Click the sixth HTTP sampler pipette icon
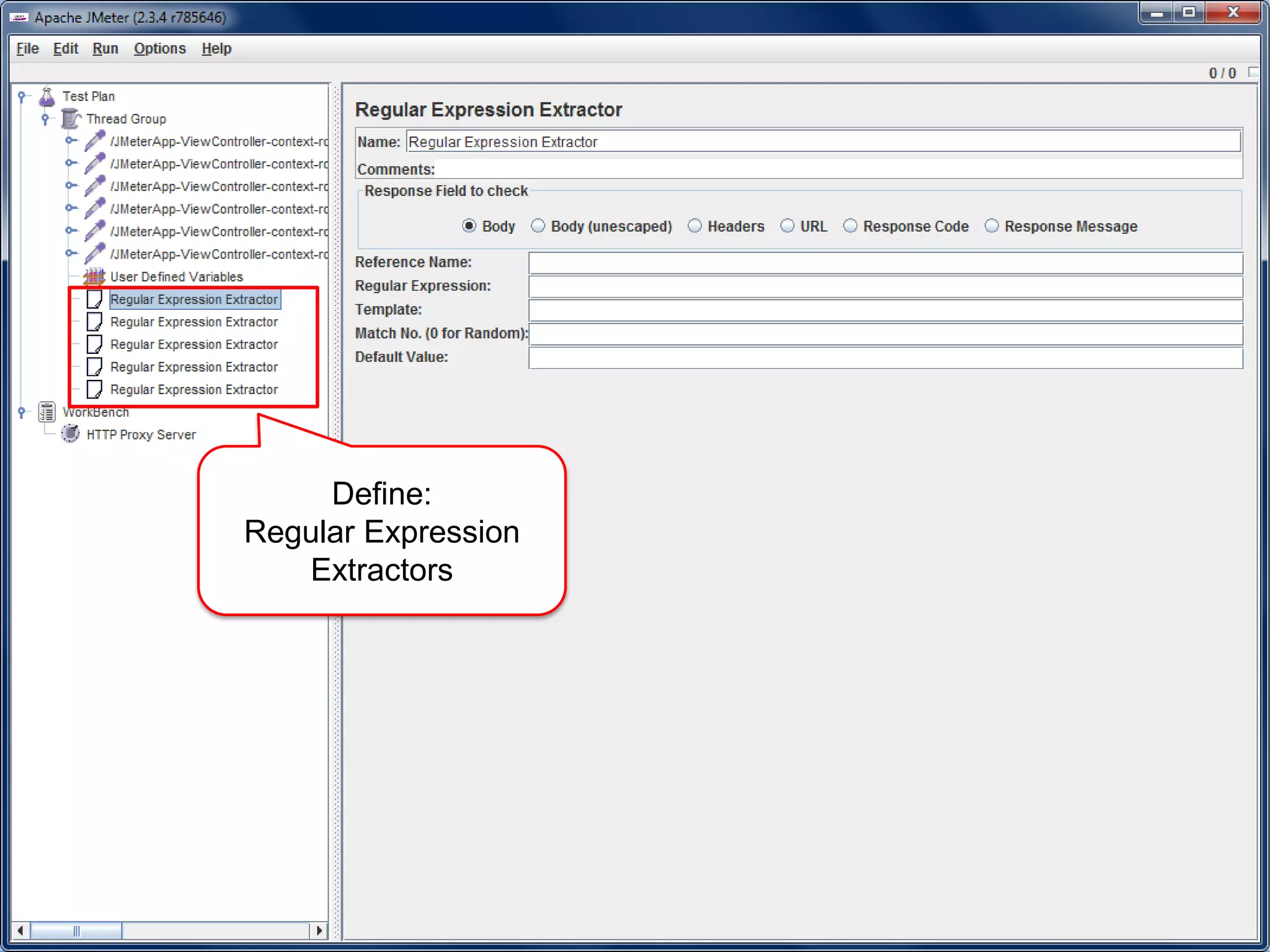The width and height of the screenshot is (1270, 952). (x=95, y=254)
